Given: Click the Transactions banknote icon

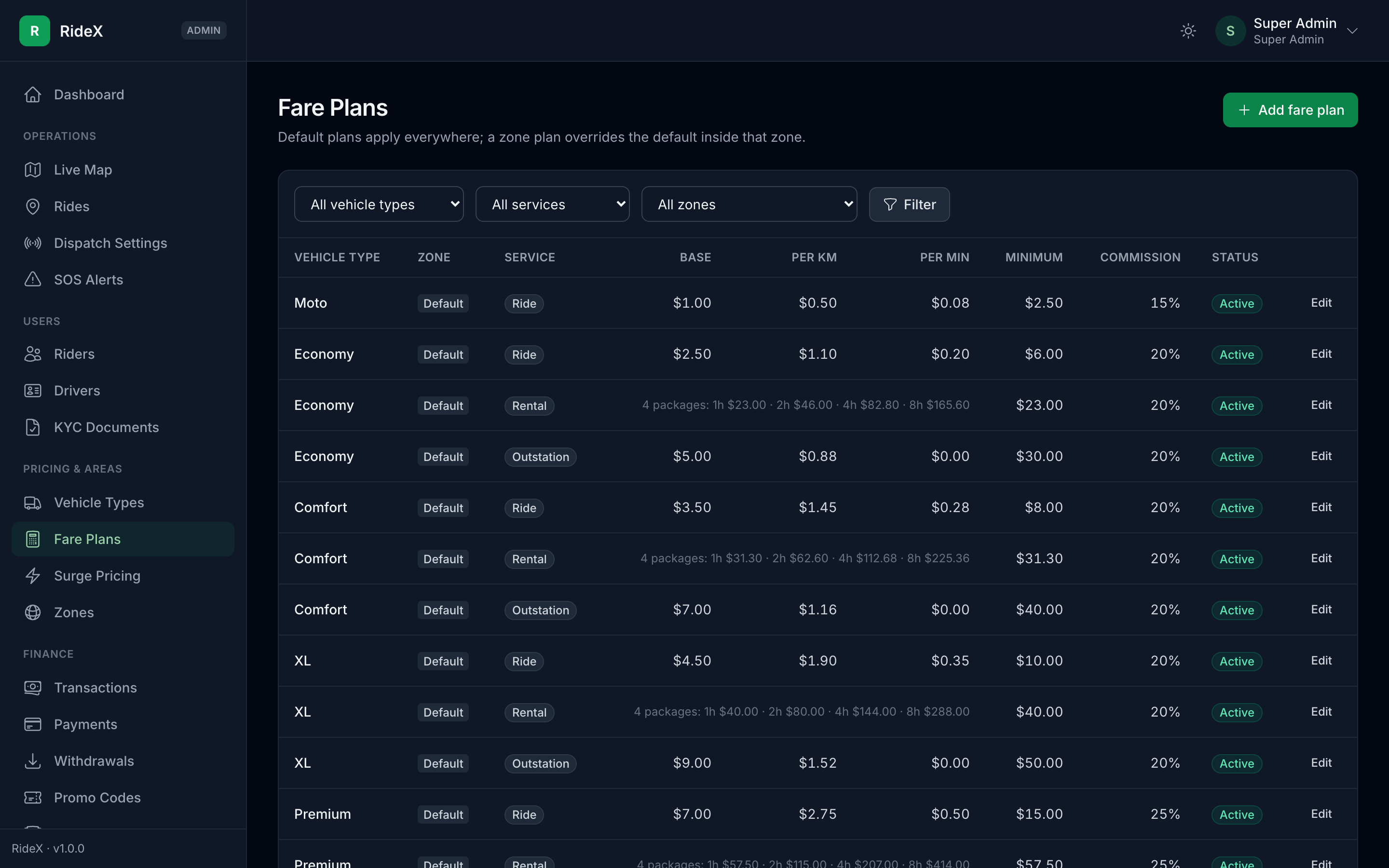Looking at the screenshot, I should pos(33,688).
